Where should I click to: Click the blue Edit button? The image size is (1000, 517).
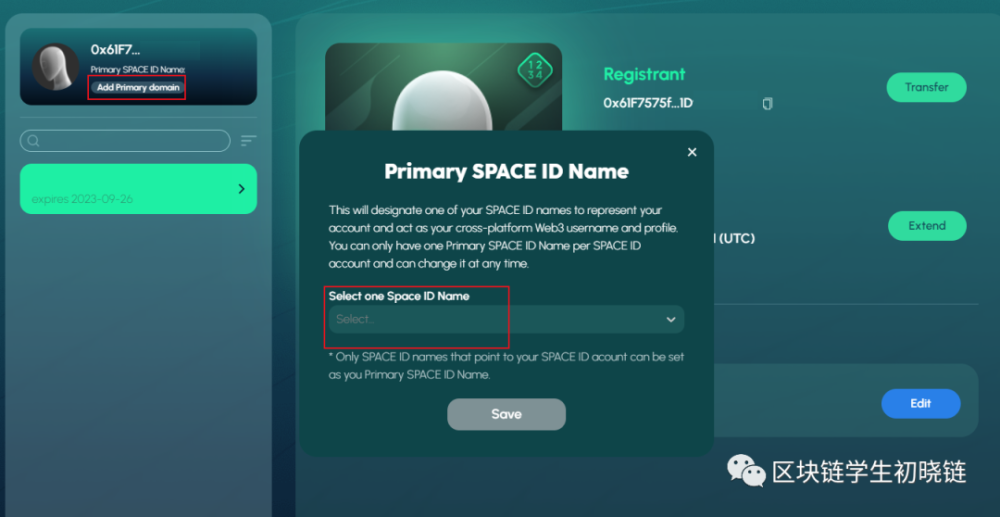920,404
